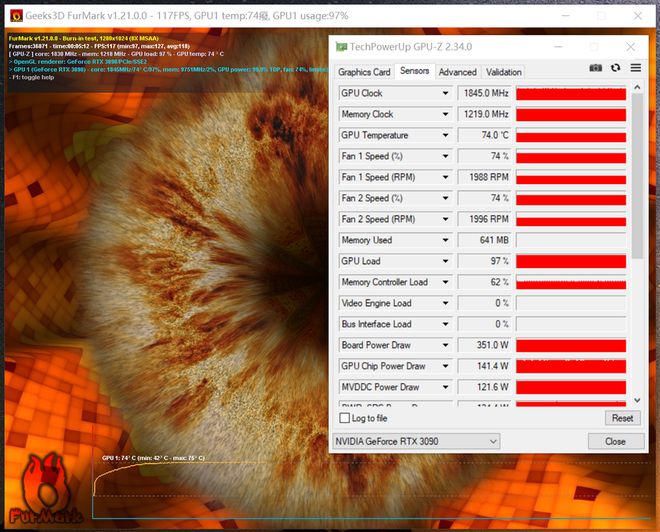Open the Memory Clock sensor dropdown
660x532 pixels.
pos(445,114)
